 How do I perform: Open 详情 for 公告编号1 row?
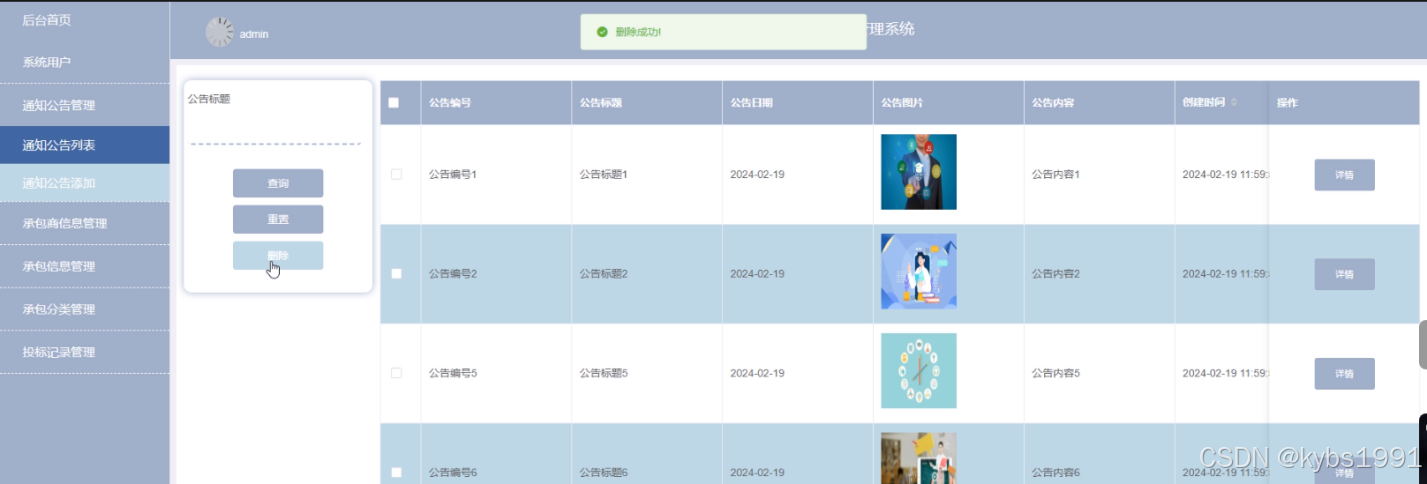click(1344, 174)
